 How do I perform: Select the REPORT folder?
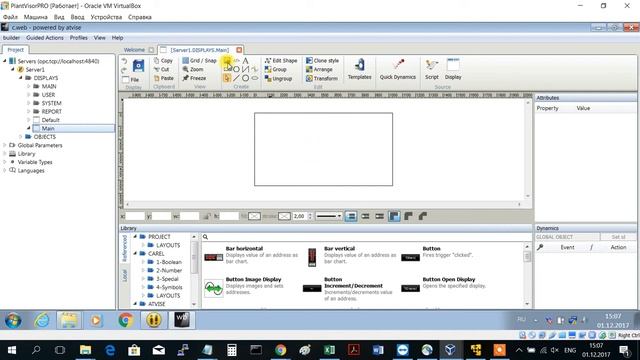pyautogui.click(x=51, y=111)
